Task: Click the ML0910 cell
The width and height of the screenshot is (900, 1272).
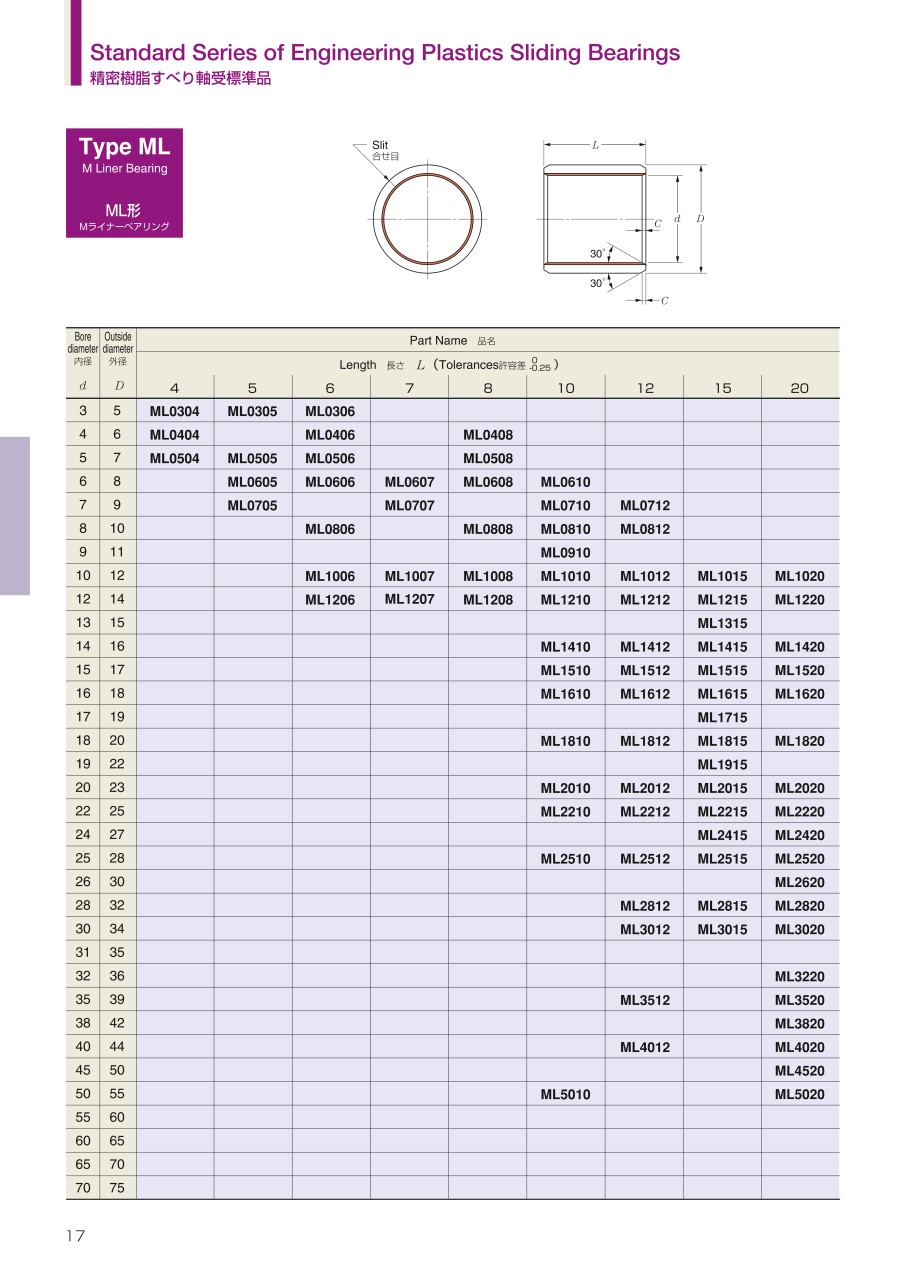Action: 565,553
